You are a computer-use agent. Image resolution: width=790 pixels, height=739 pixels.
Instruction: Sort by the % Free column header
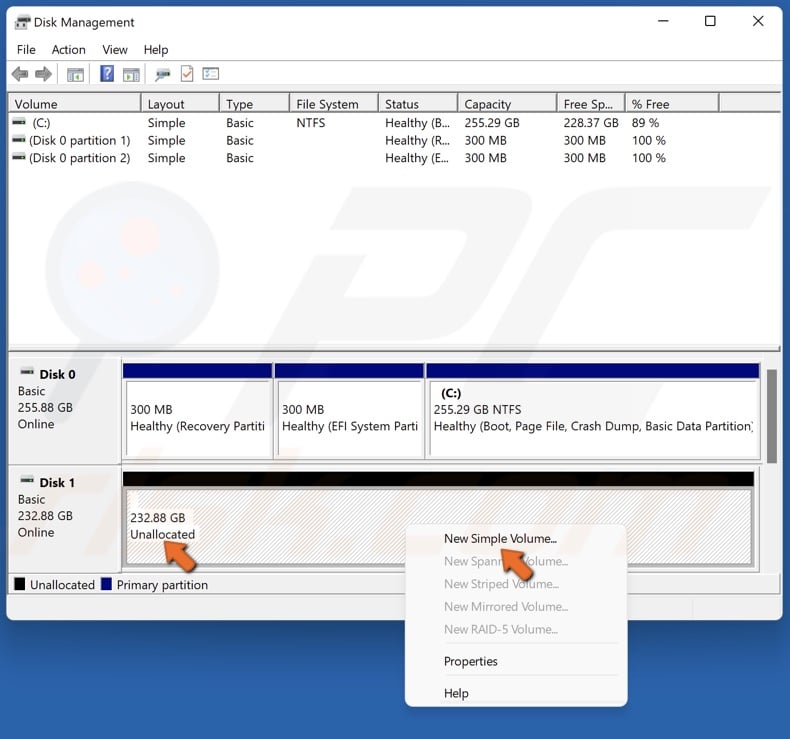672,104
